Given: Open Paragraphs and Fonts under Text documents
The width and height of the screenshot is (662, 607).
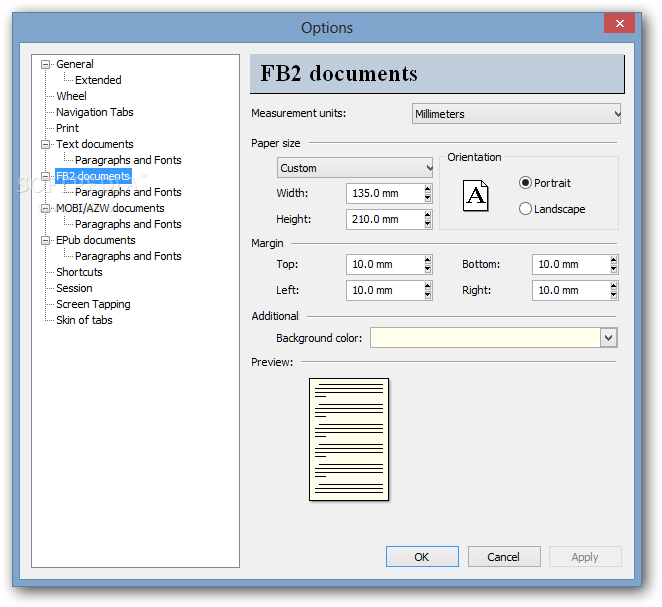Looking at the screenshot, I should coord(128,160).
